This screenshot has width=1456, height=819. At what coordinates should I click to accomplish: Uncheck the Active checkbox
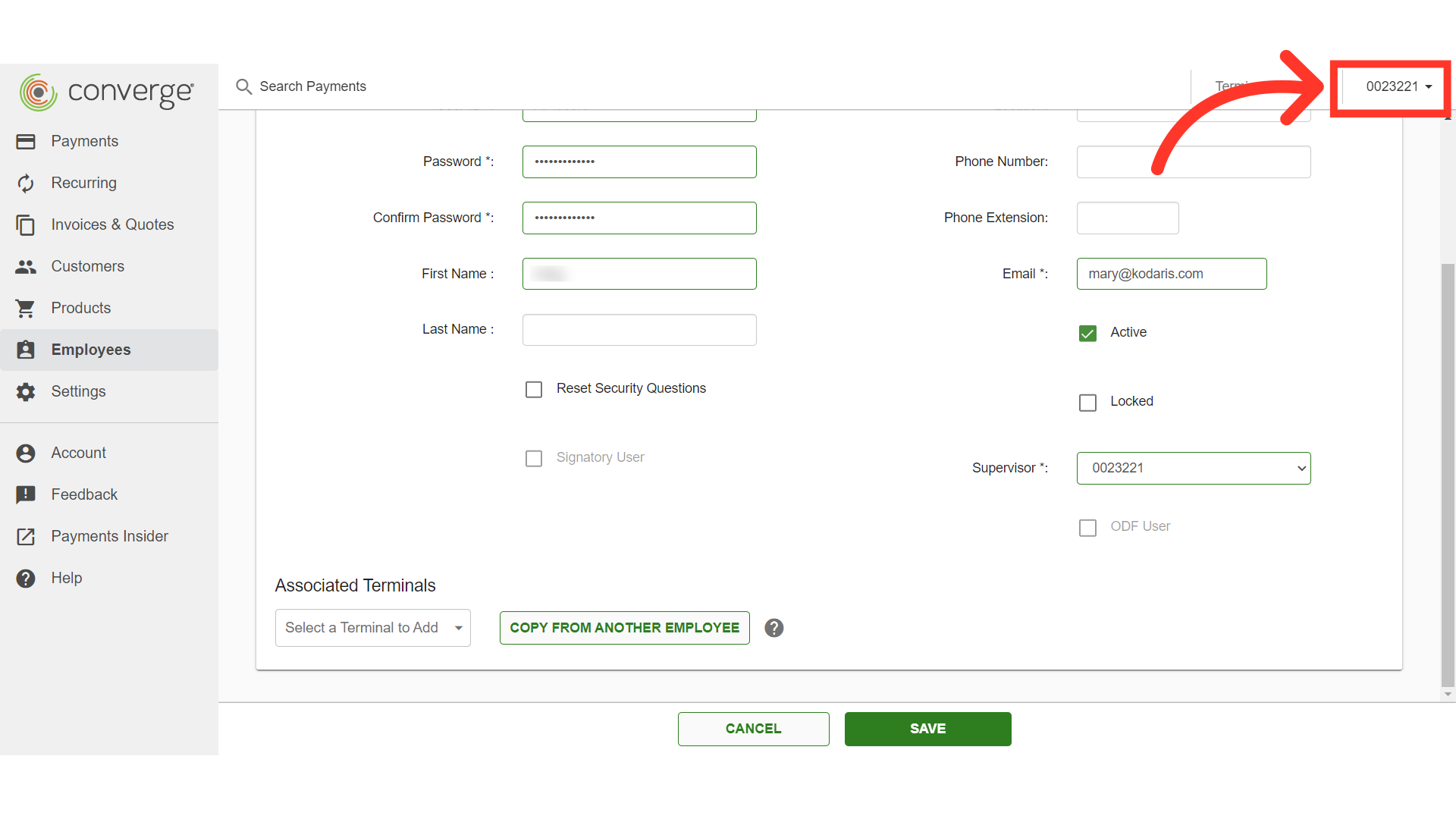click(1087, 333)
